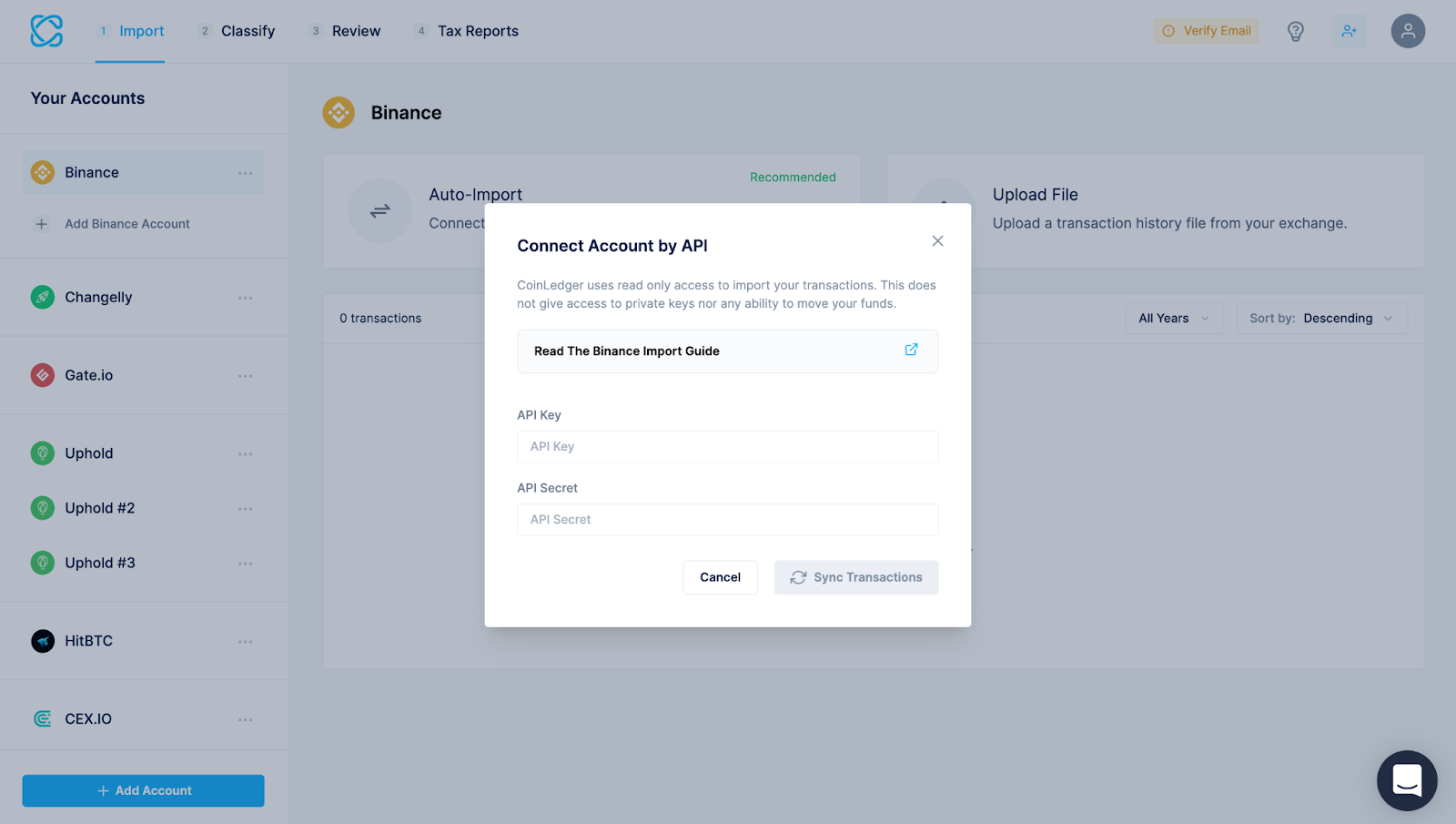Navigate to the Tax Reports tab
The height and width of the screenshot is (824, 1456).
[x=466, y=31]
